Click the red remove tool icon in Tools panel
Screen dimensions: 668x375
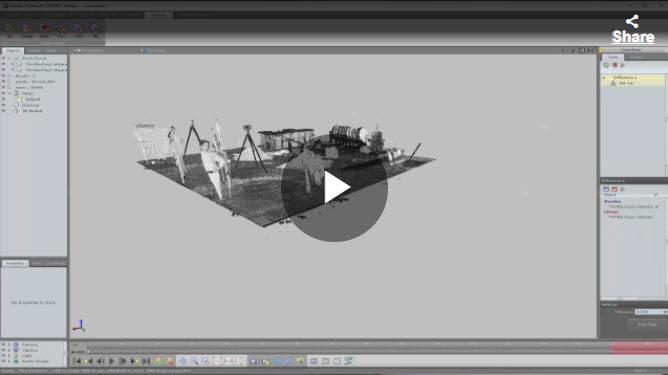tap(615, 65)
